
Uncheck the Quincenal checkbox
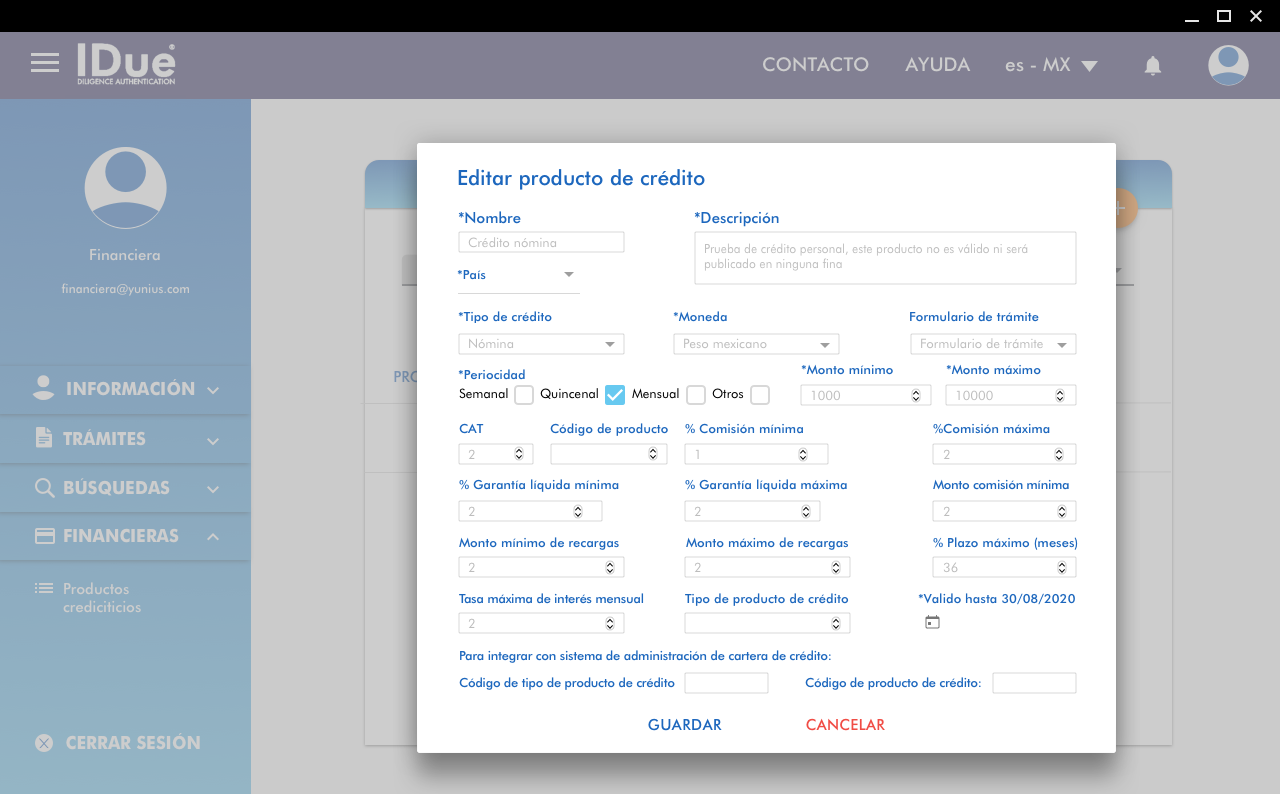615,395
